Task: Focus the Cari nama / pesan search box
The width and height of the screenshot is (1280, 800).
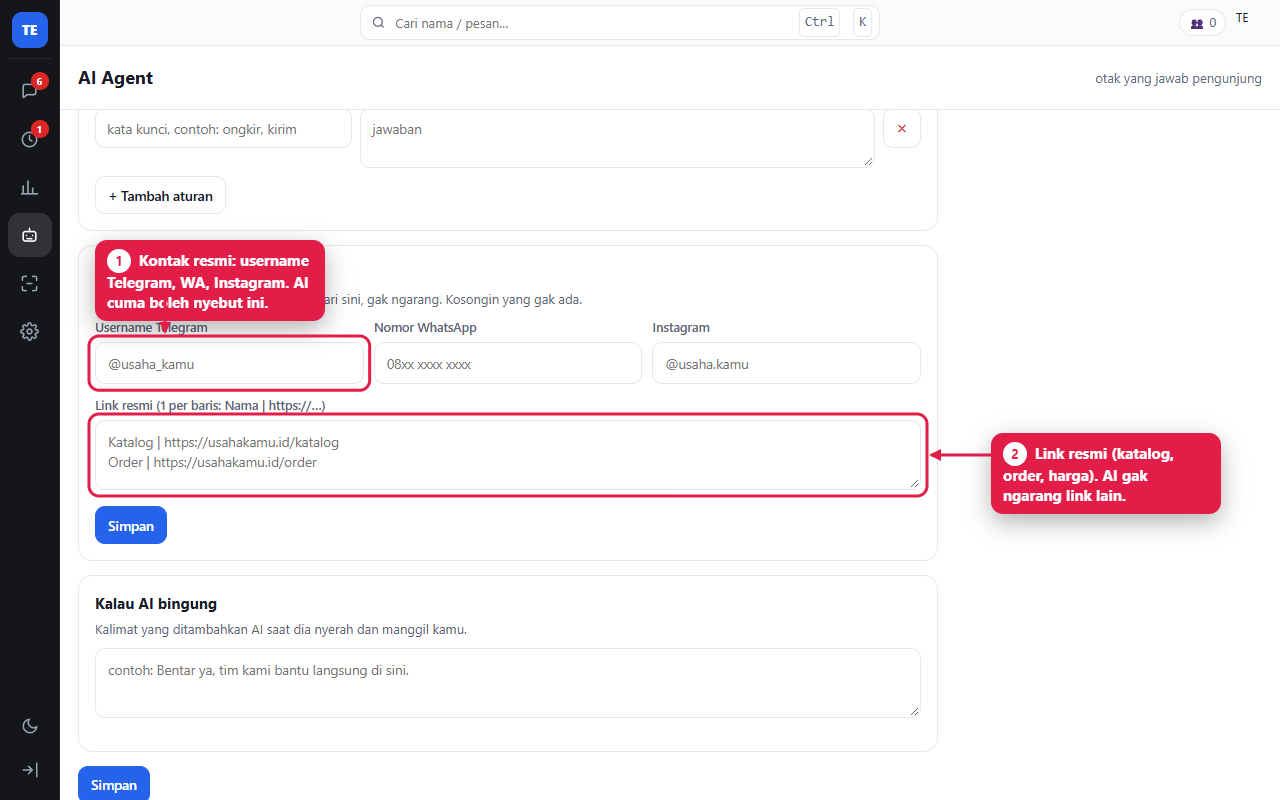Action: [x=620, y=22]
